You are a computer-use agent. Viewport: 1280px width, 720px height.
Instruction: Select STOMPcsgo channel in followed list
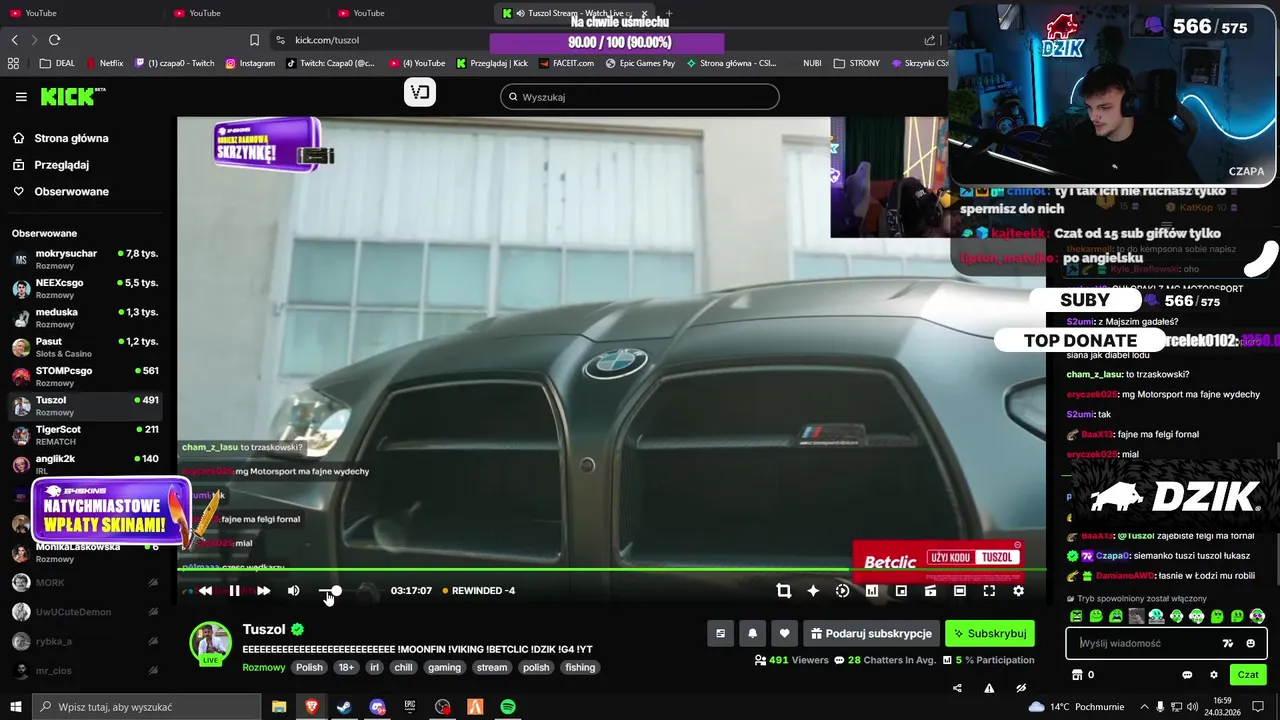point(85,376)
